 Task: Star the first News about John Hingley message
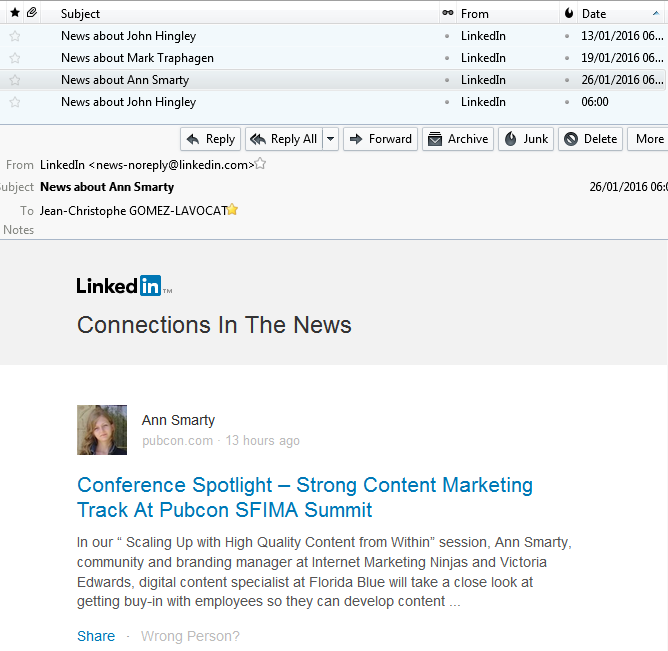[x=15, y=36]
